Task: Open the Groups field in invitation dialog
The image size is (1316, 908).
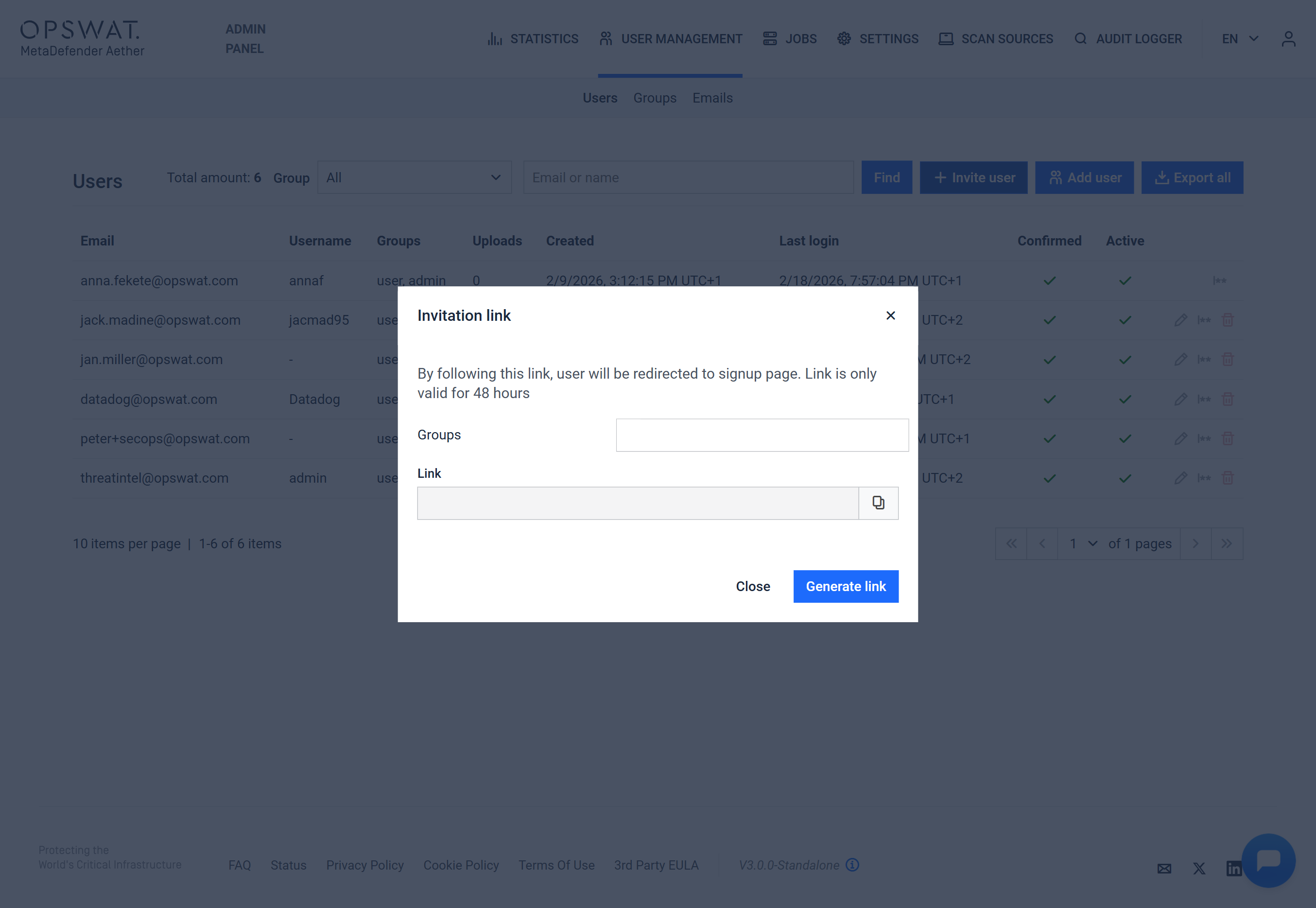Action: tap(762, 435)
